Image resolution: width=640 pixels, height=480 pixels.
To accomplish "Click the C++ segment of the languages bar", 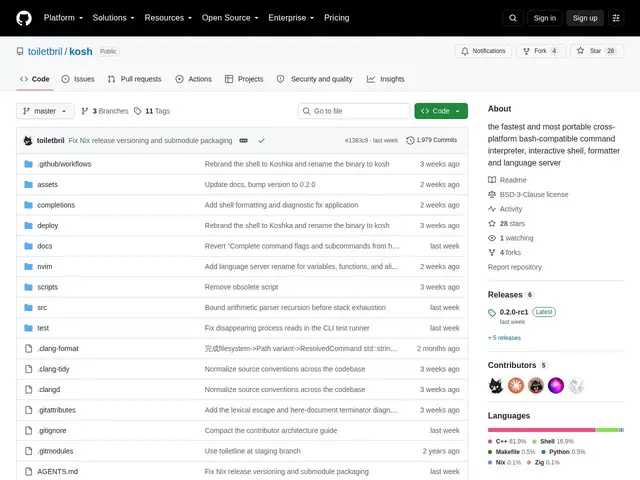I will coord(542,430).
